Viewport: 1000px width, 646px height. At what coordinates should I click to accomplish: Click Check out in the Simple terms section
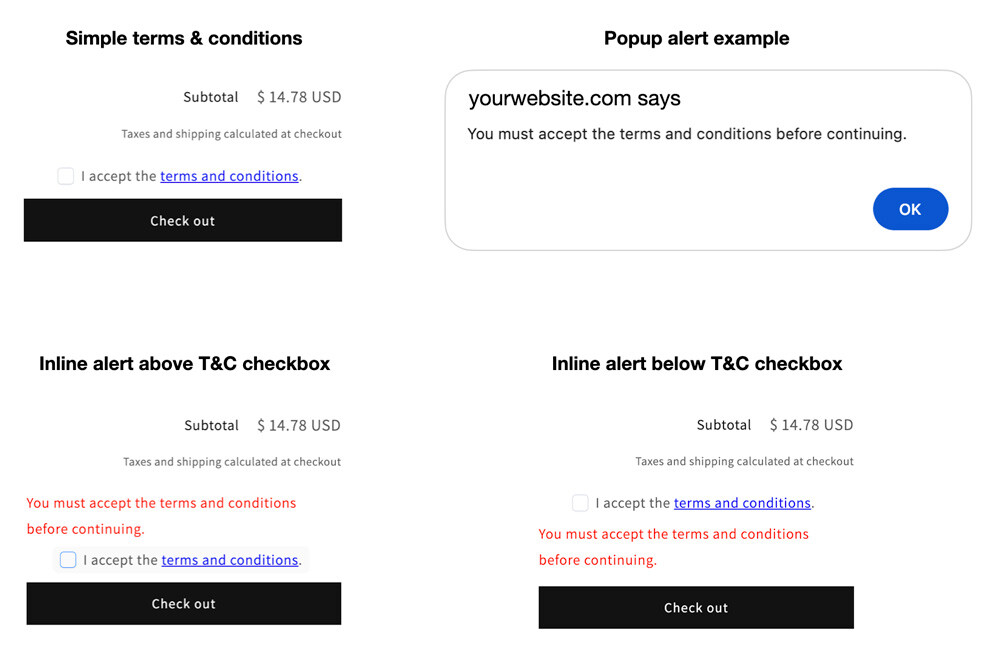183,220
